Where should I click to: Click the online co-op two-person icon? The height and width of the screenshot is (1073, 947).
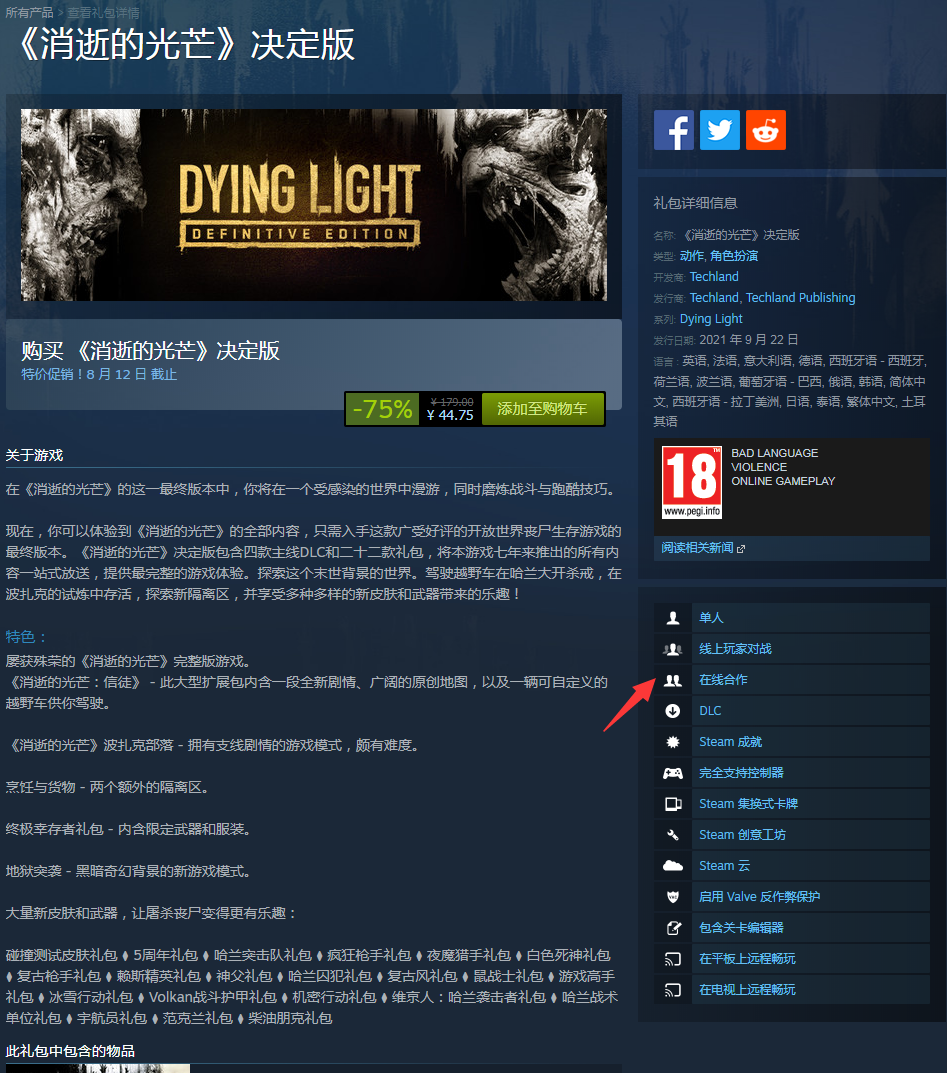click(673, 680)
